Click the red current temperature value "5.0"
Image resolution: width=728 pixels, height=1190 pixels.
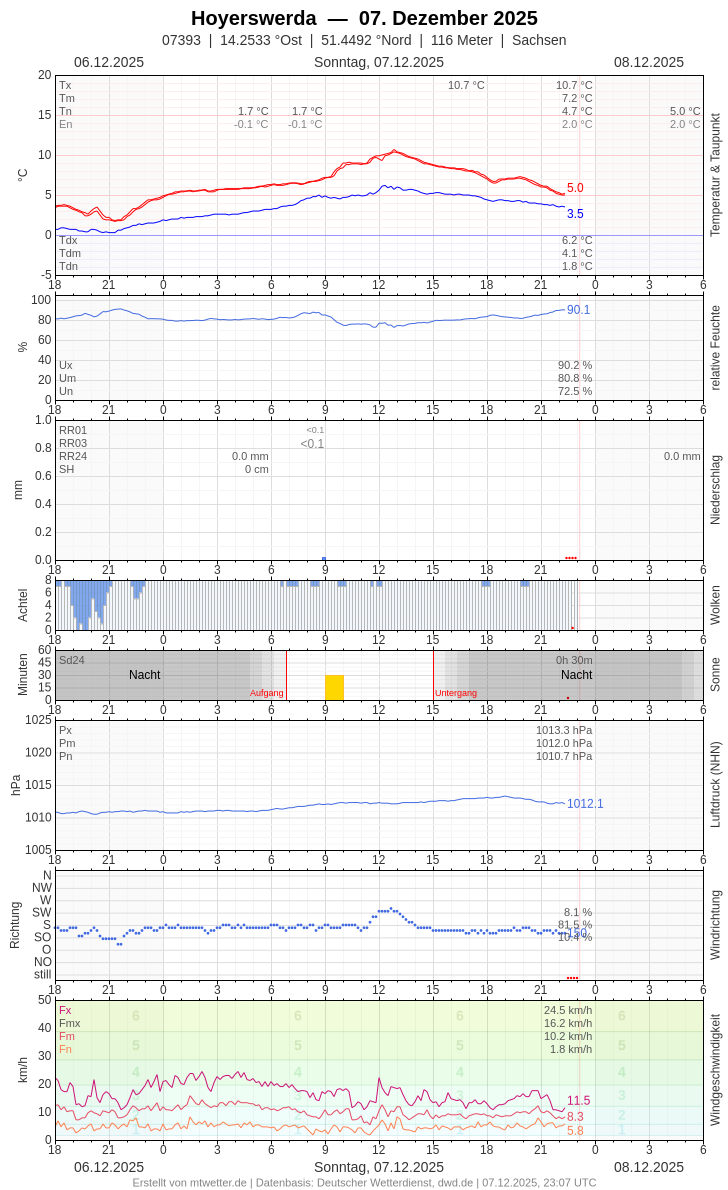(x=575, y=188)
